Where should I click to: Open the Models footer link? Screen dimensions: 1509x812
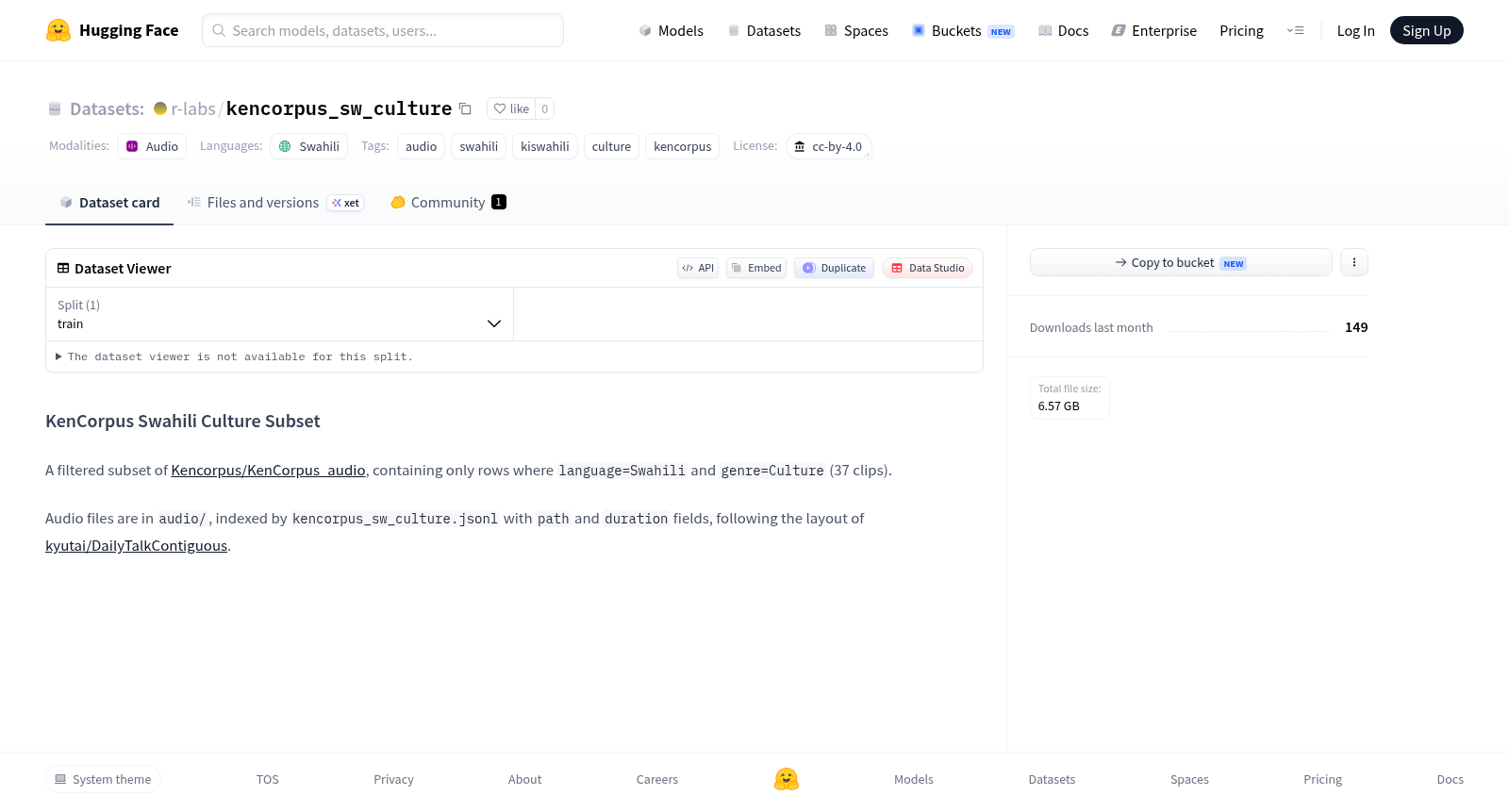tap(914, 779)
